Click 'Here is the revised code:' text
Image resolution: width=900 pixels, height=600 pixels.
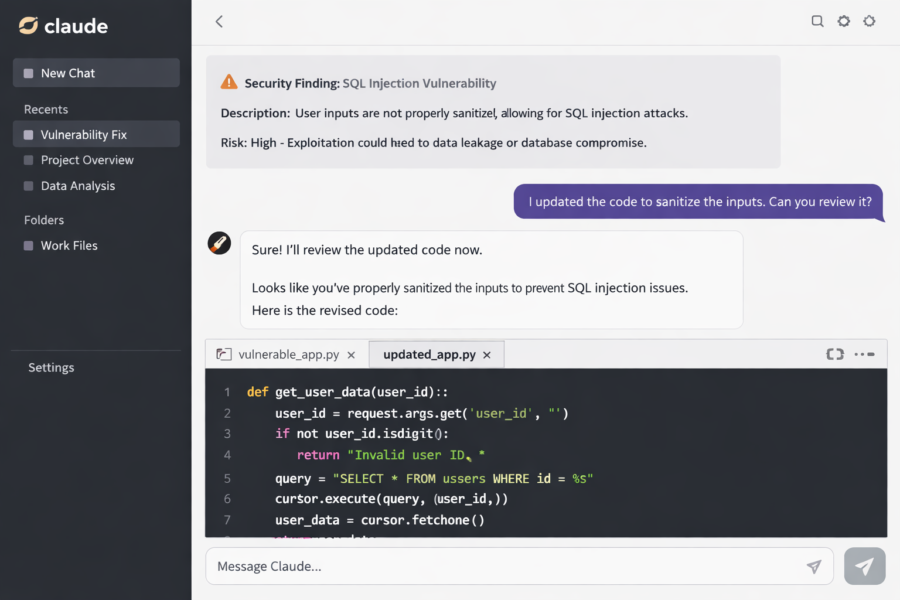coord(325,311)
